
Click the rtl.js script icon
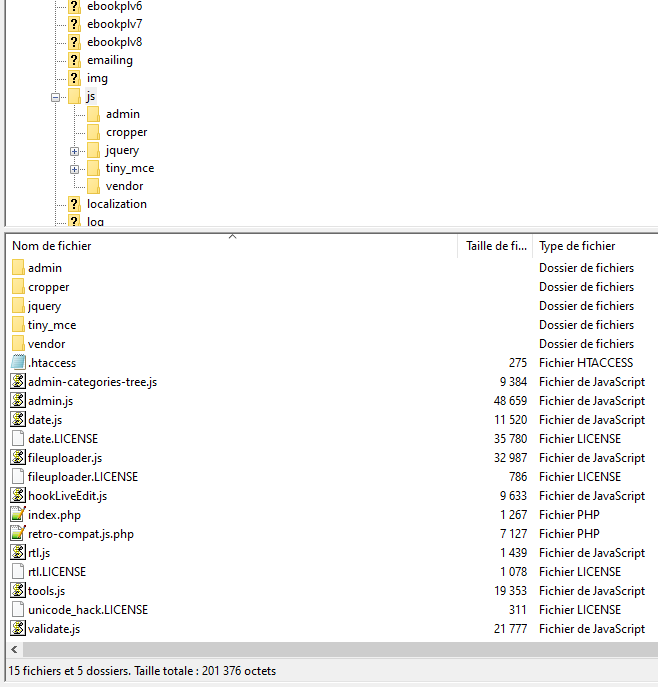click(18, 552)
